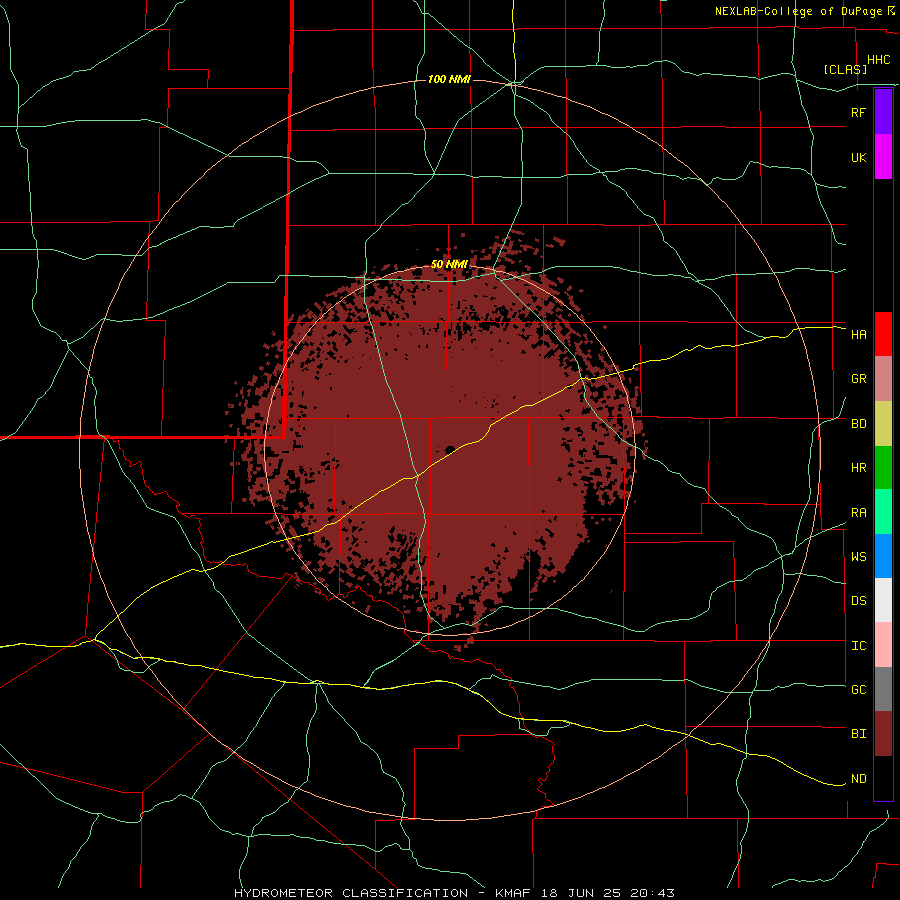Click the IC legend label

pyautogui.click(x=858, y=646)
